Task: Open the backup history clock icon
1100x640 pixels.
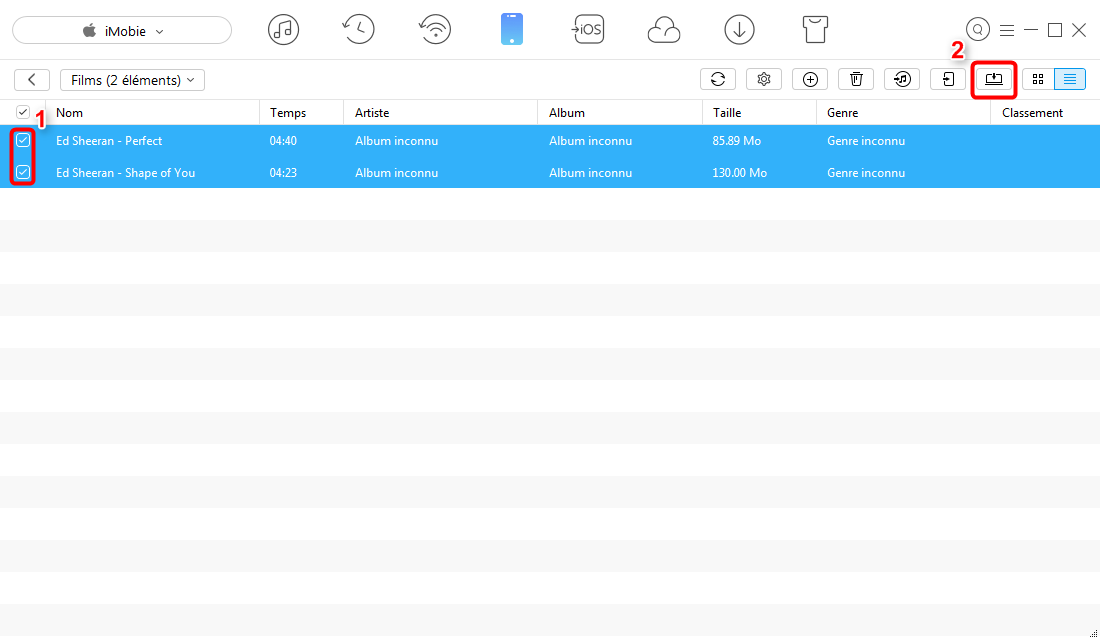Action: click(358, 30)
